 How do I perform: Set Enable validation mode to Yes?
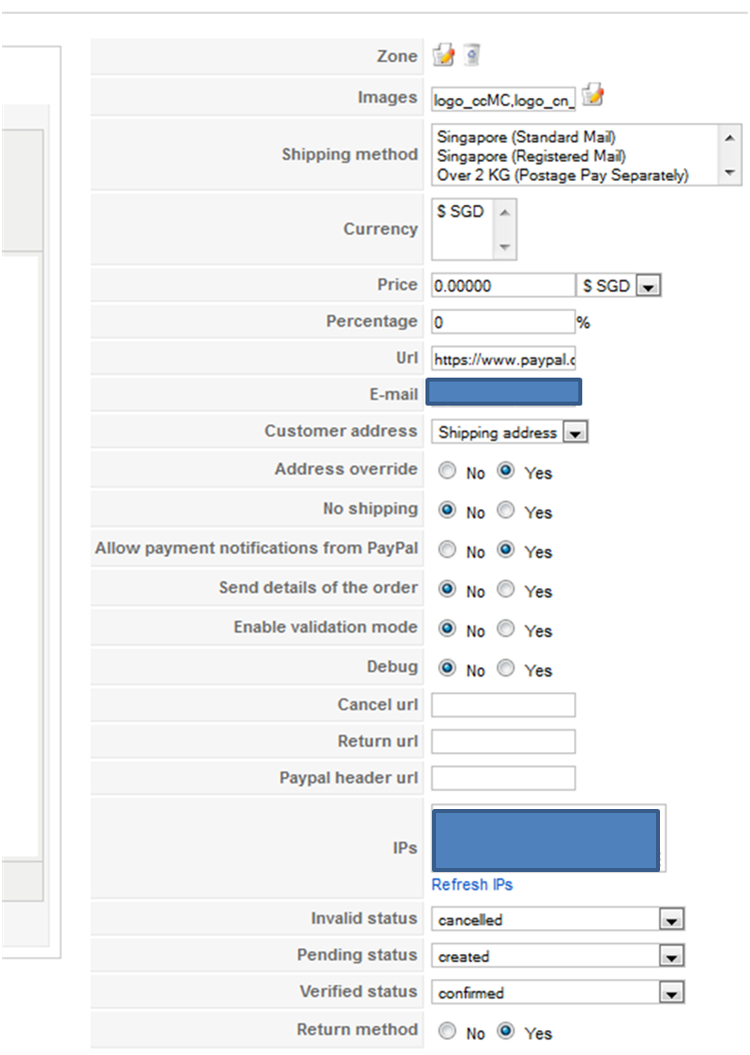pyautogui.click(x=506, y=628)
